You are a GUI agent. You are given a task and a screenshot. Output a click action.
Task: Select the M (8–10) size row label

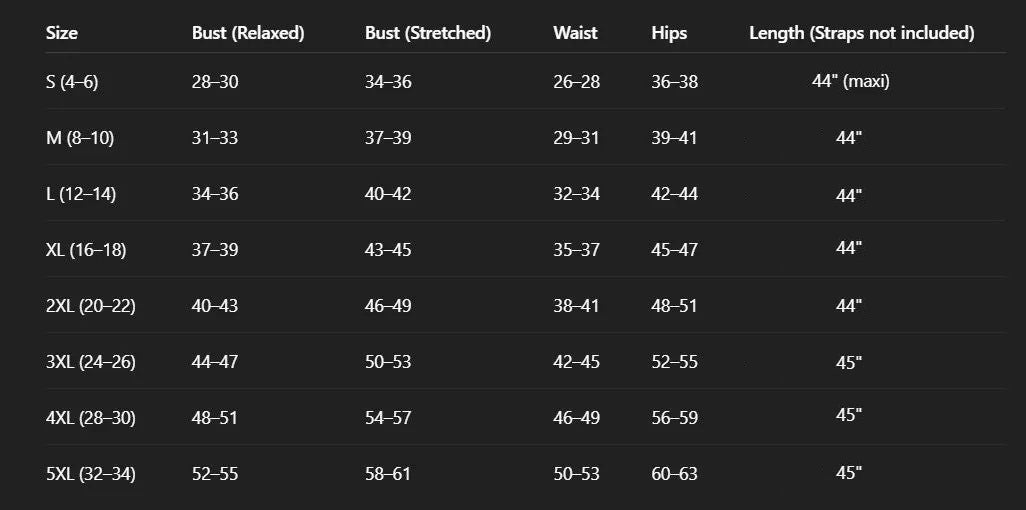(80, 138)
